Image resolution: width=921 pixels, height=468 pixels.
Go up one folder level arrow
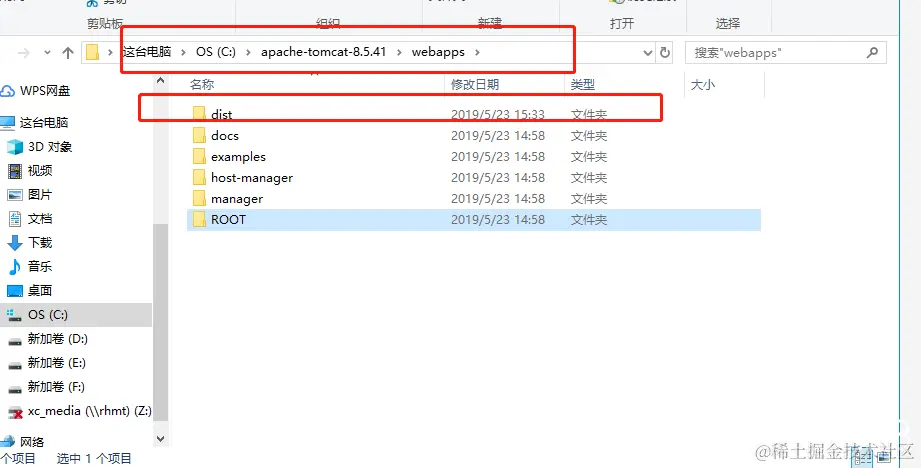(x=68, y=53)
